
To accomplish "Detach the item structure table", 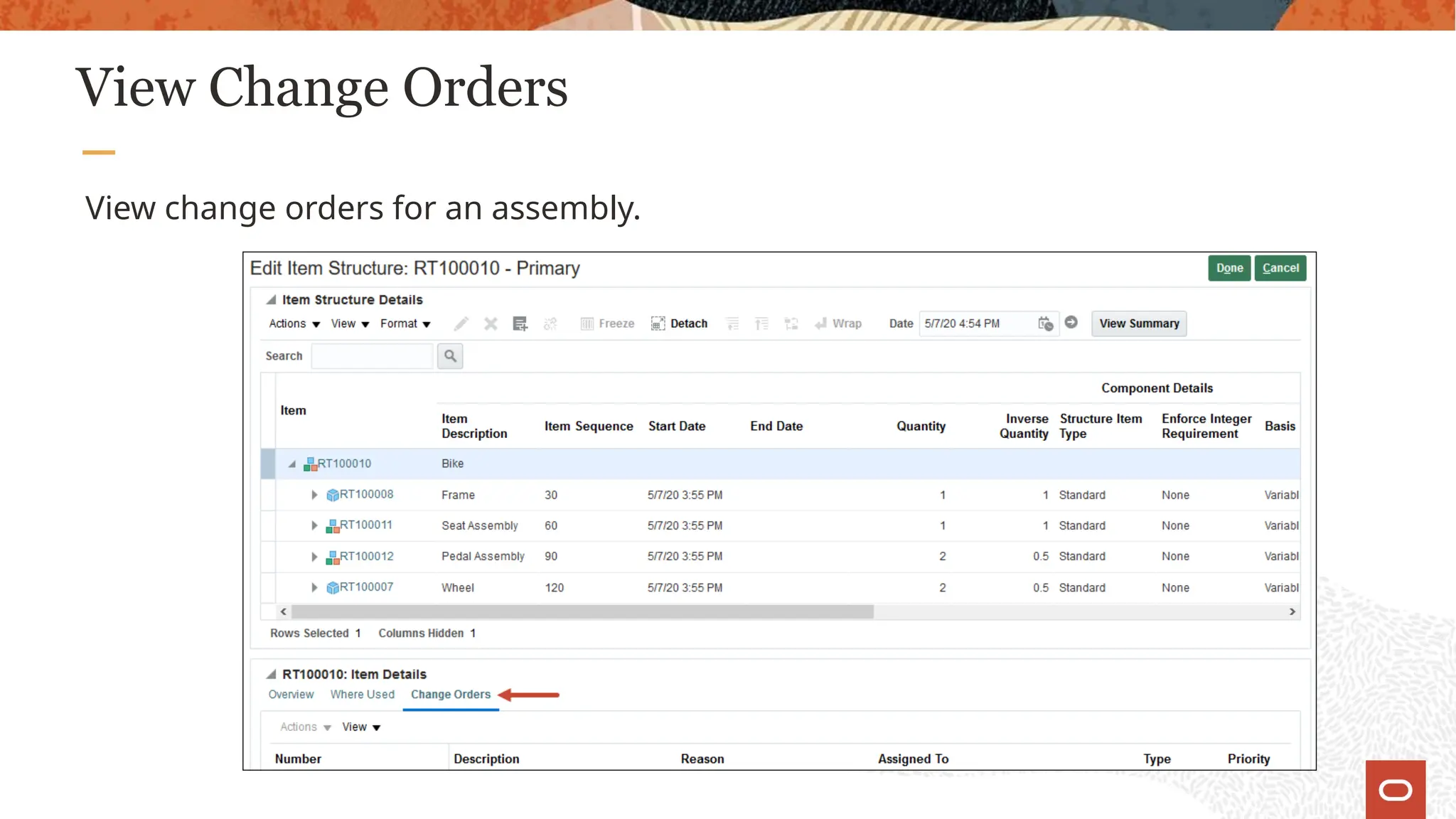I will [x=679, y=323].
